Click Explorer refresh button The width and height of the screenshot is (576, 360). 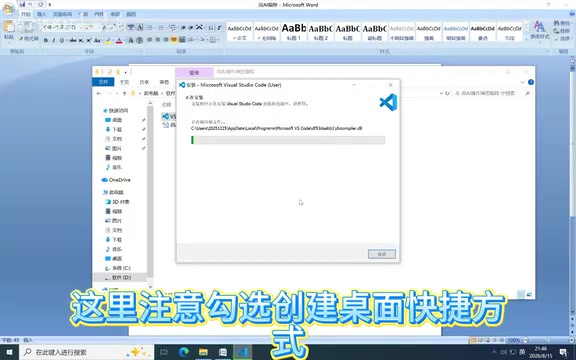point(447,93)
